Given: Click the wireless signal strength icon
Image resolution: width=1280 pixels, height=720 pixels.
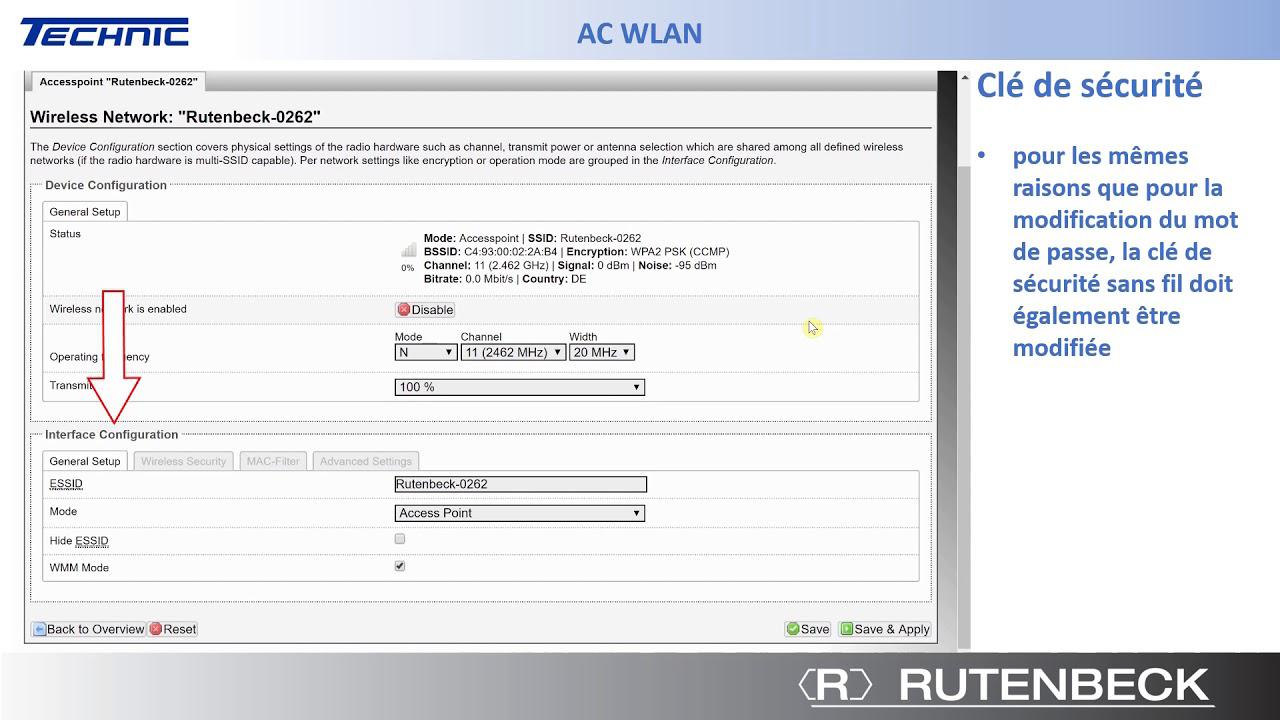Looking at the screenshot, I should [x=408, y=250].
